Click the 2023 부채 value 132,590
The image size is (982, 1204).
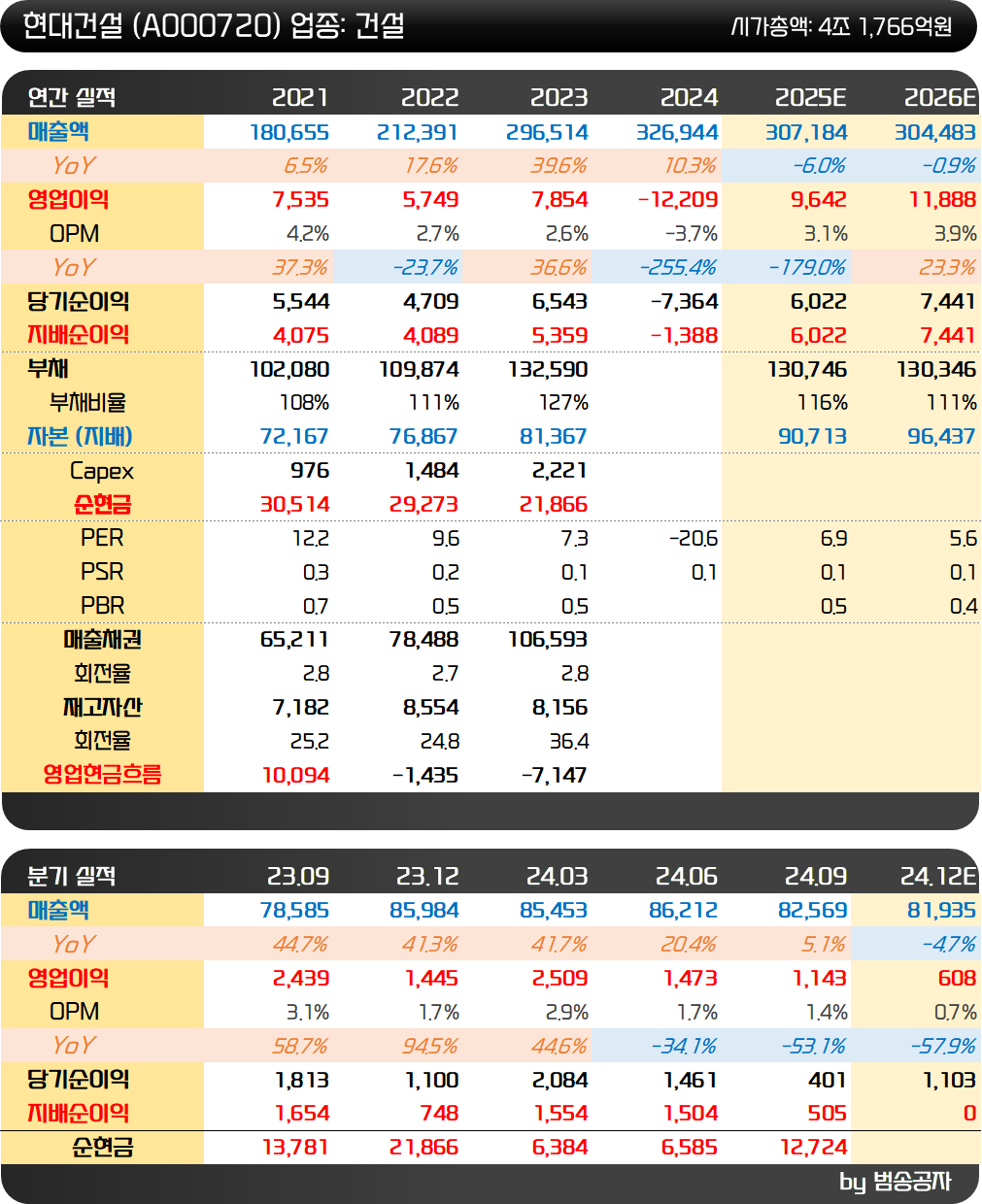click(548, 370)
